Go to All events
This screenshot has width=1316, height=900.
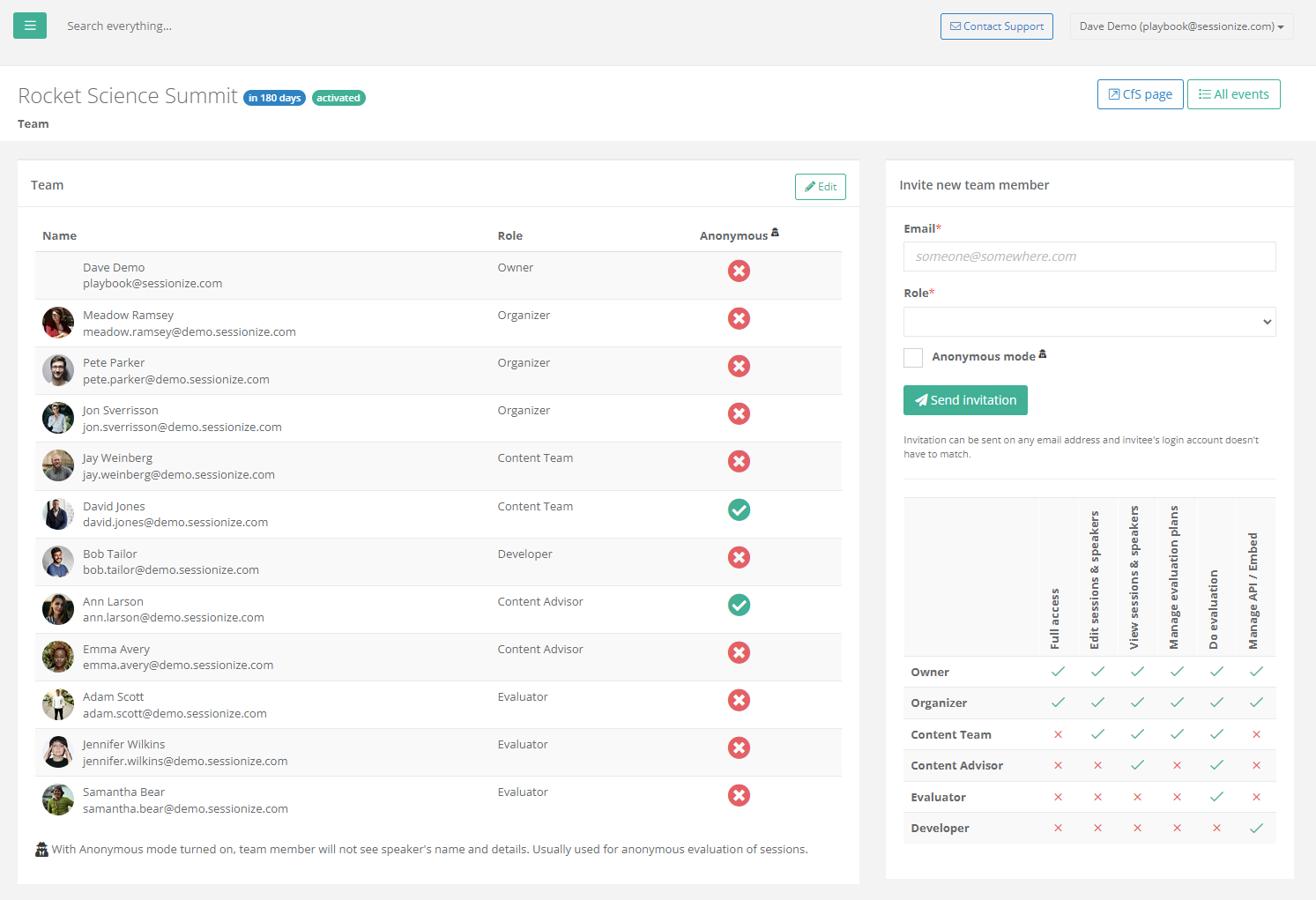[x=1233, y=94]
